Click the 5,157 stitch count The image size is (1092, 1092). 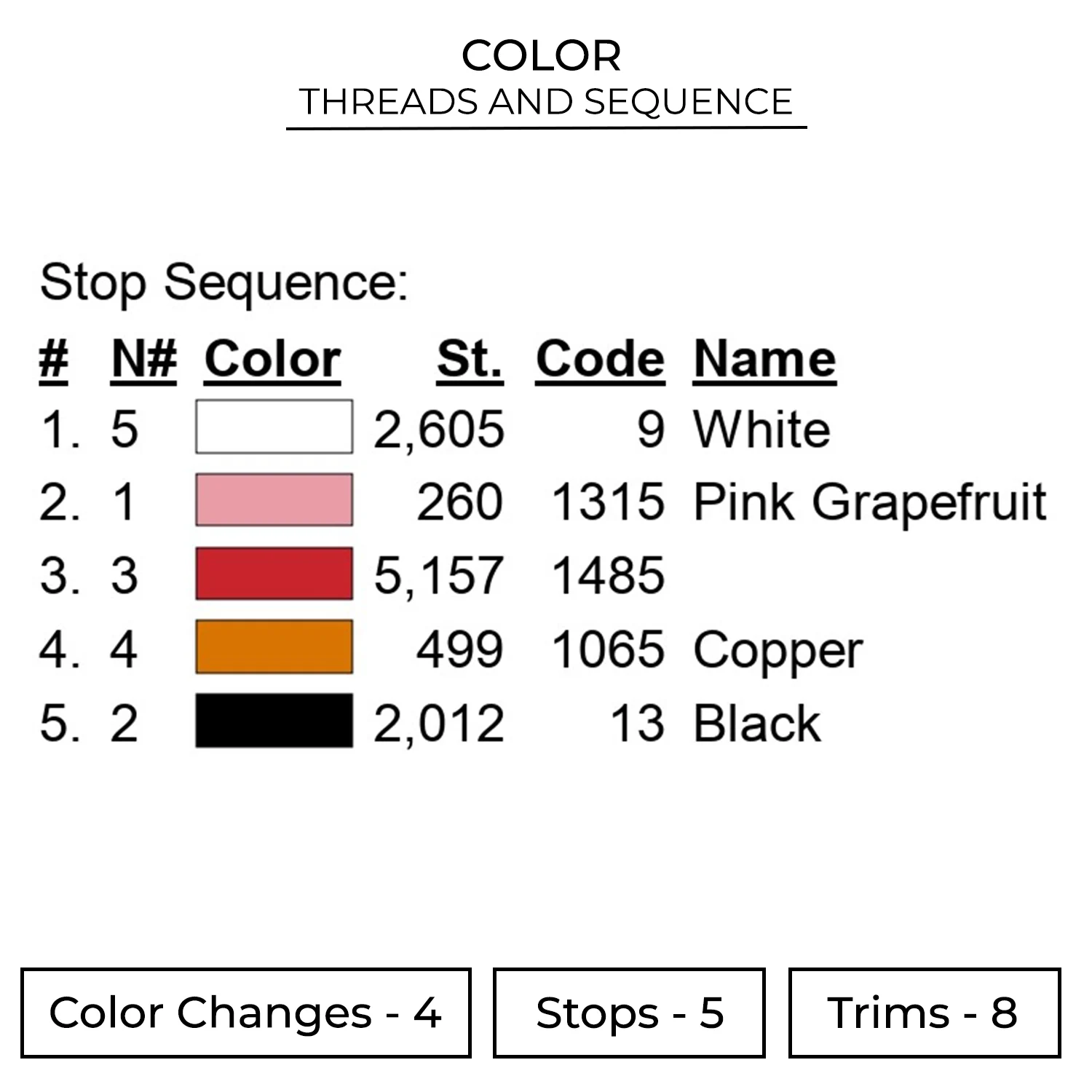[438, 575]
